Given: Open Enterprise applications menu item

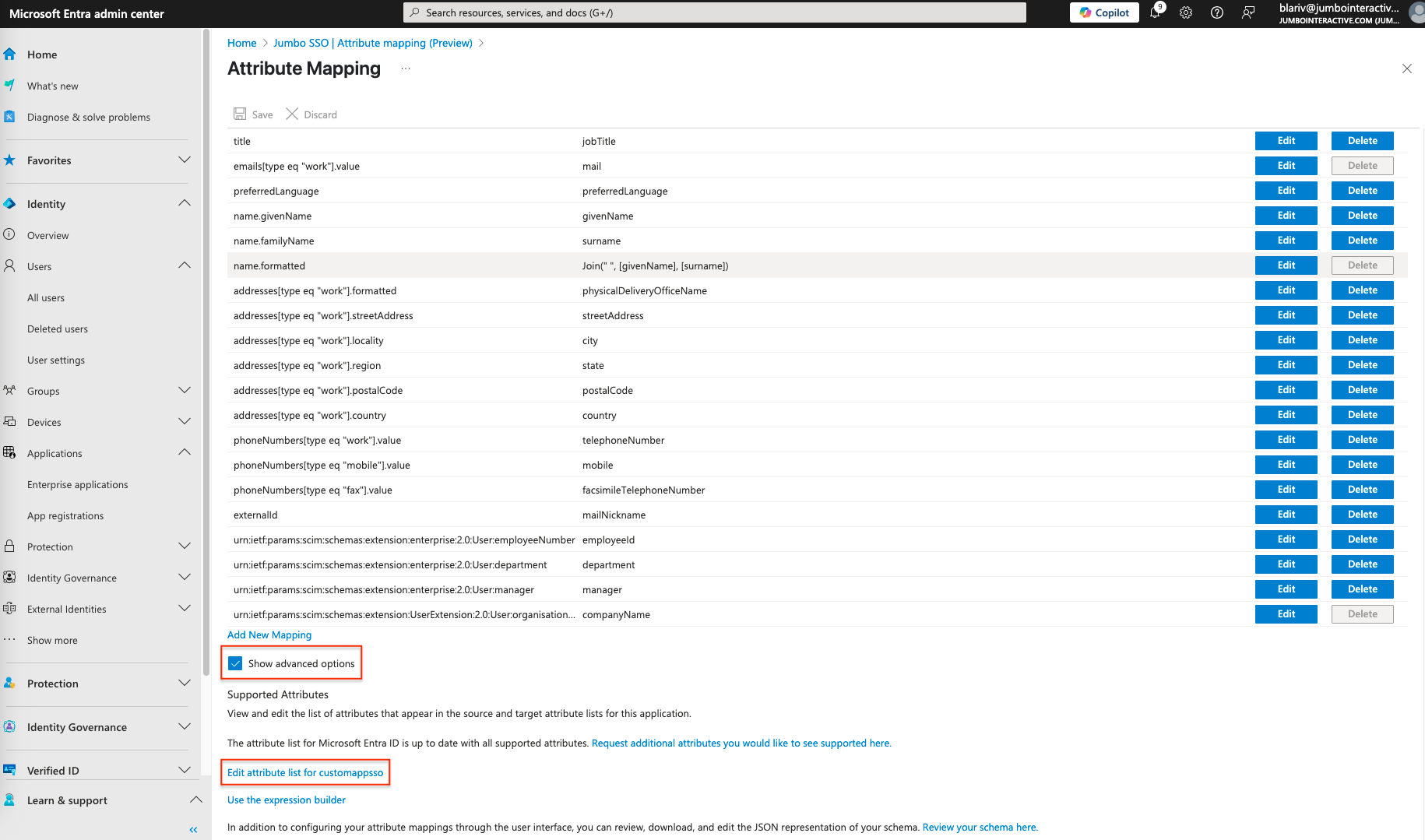Looking at the screenshot, I should click(x=78, y=484).
